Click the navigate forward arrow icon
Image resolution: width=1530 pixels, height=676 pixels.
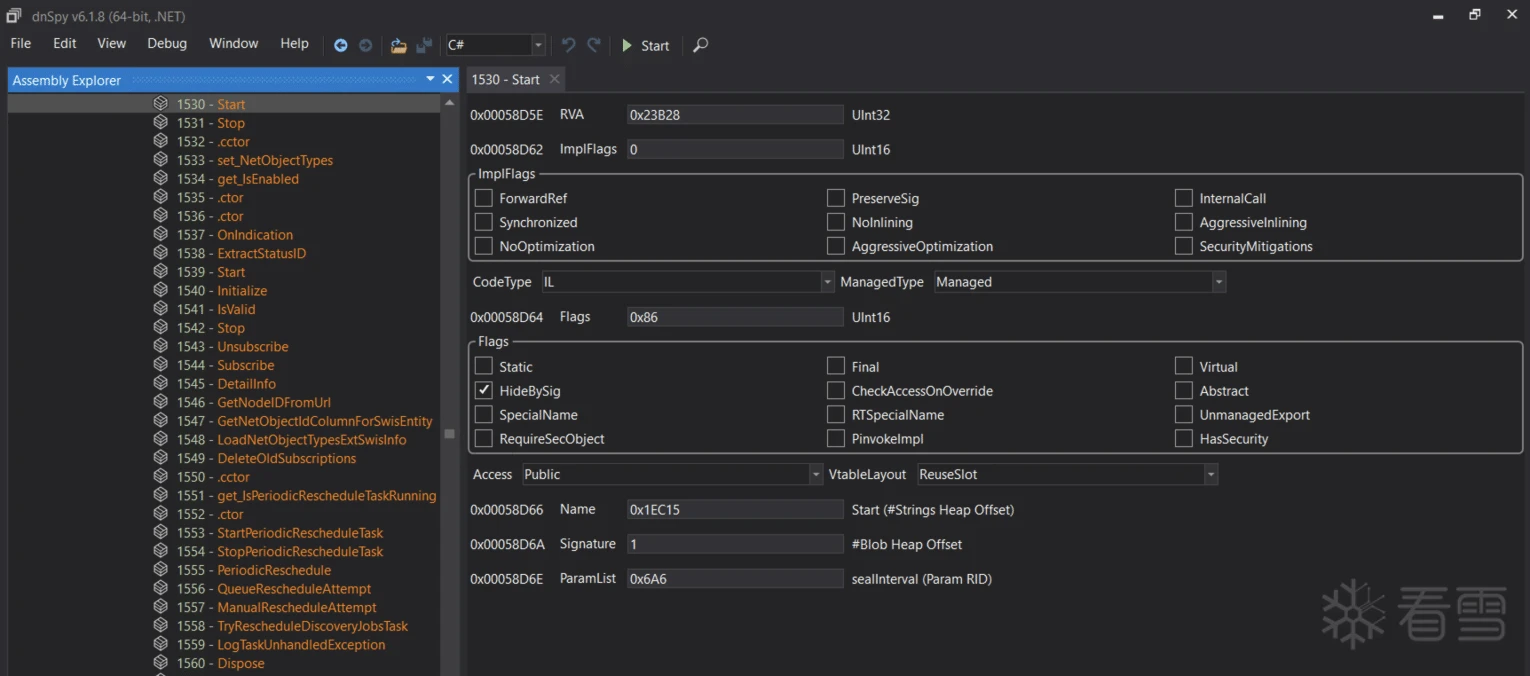(x=366, y=45)
